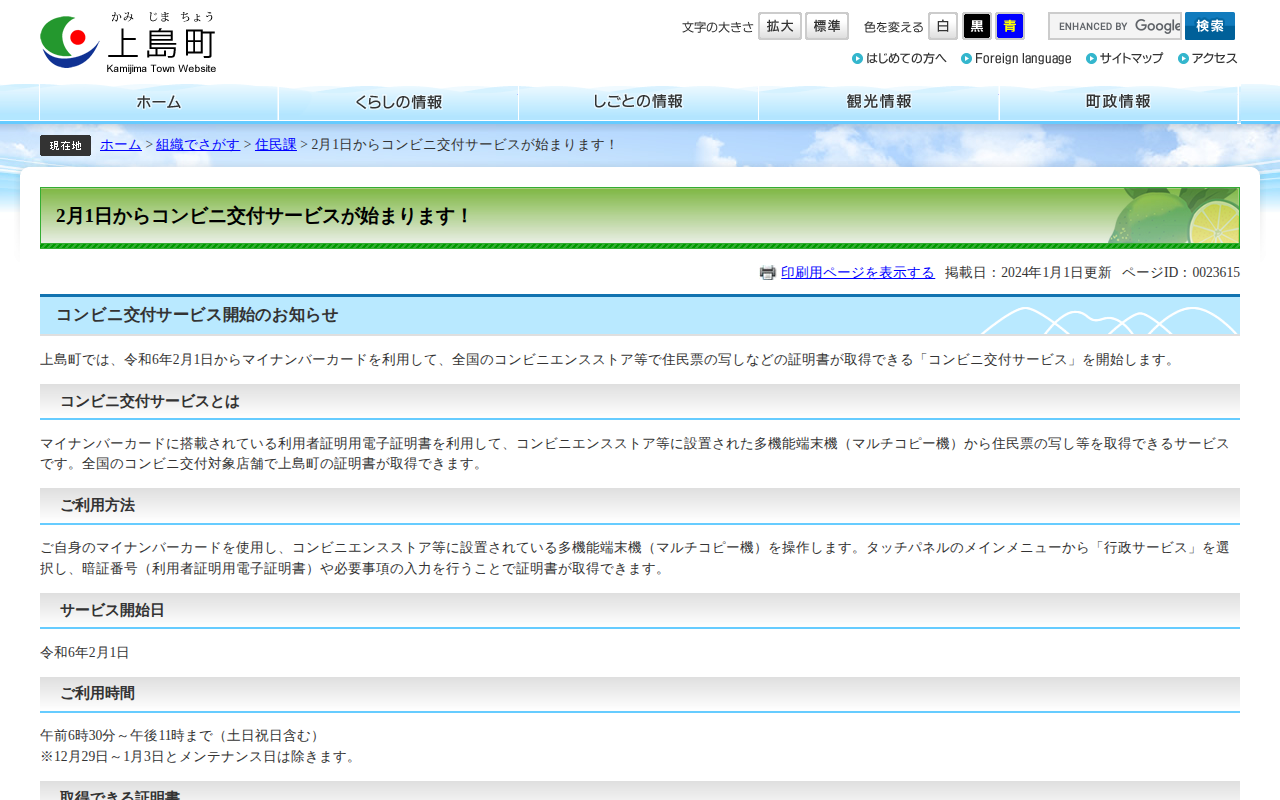The width and height of the screenshot is (1280, 800).
Task: Focus the Google search input field
Action: coord(1115,26)
